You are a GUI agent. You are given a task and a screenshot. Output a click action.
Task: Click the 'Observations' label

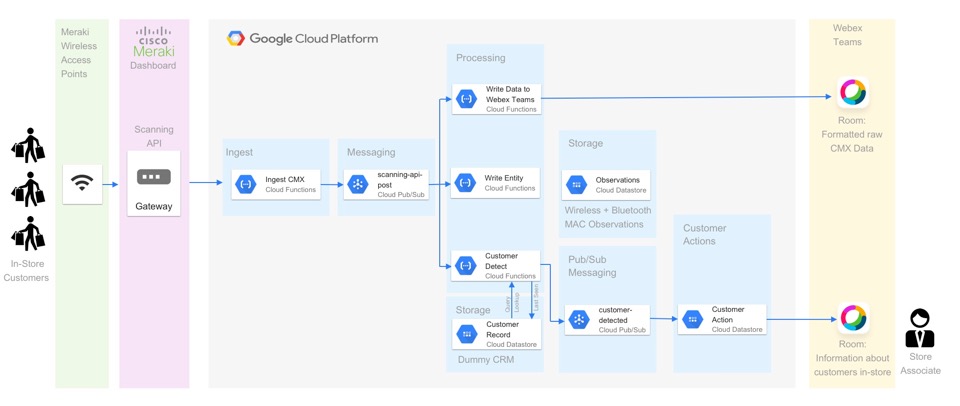[x=618, y=180]
